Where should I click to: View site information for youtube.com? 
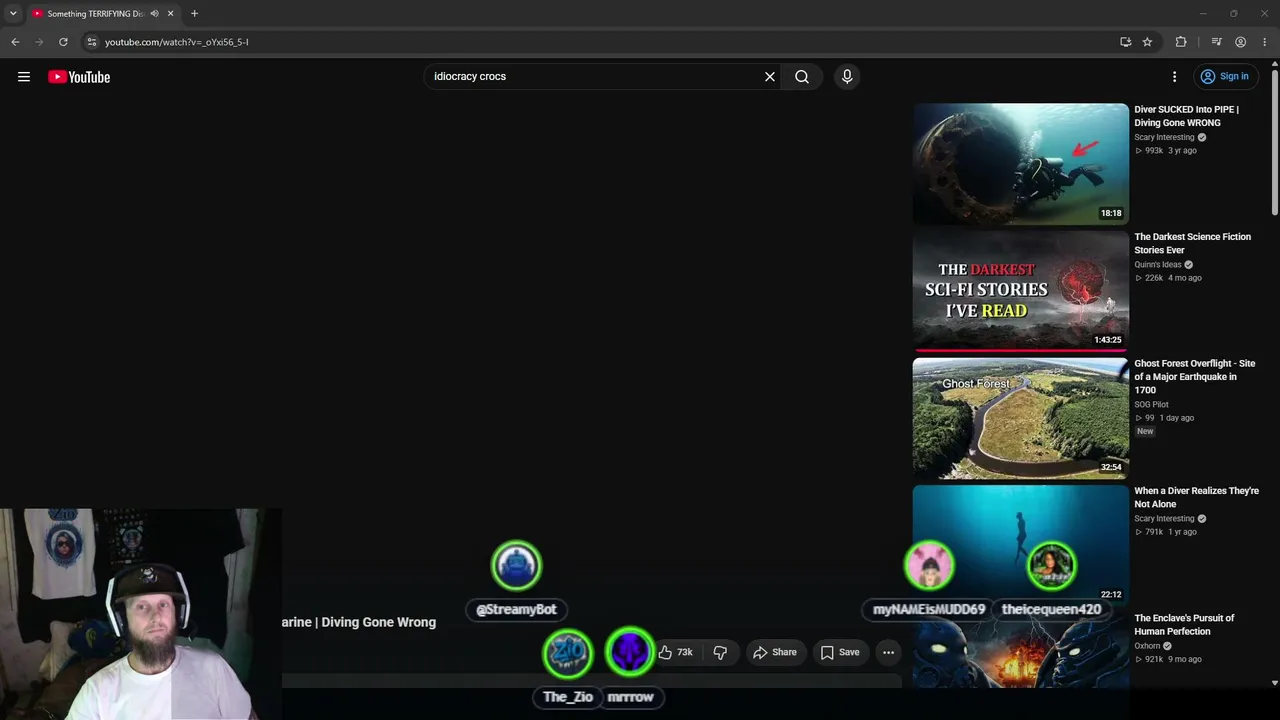tap(91, 42)
